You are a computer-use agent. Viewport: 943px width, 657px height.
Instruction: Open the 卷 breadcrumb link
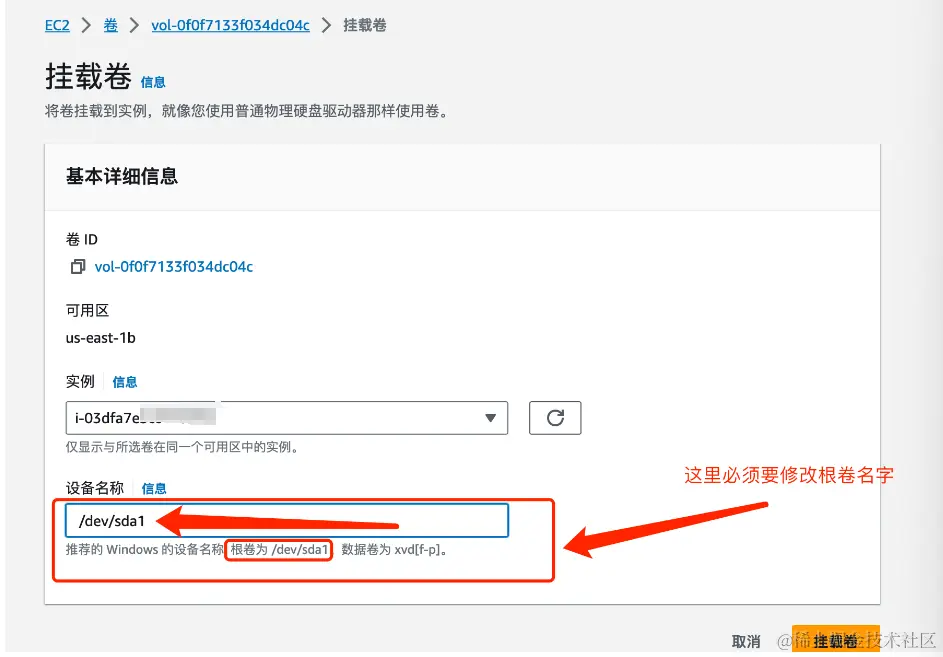coord(110,25)
